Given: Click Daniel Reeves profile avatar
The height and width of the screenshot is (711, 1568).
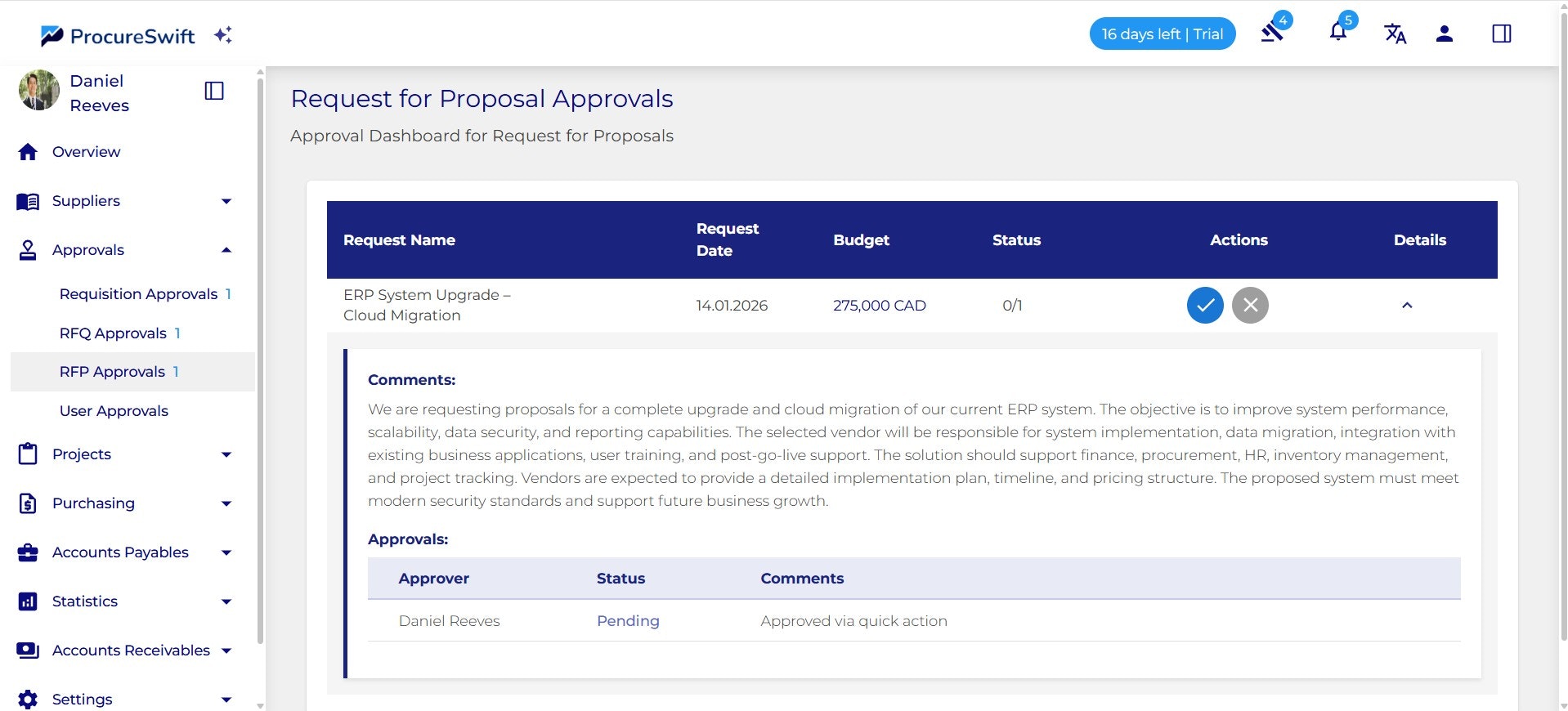Looking at the screenshot, I should click(38, 91).
